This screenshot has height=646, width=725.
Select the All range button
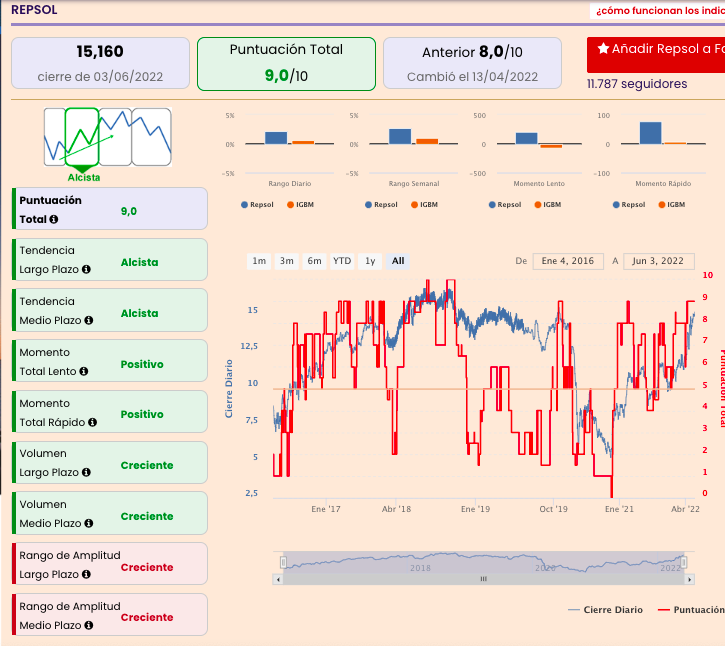(398, 261)
